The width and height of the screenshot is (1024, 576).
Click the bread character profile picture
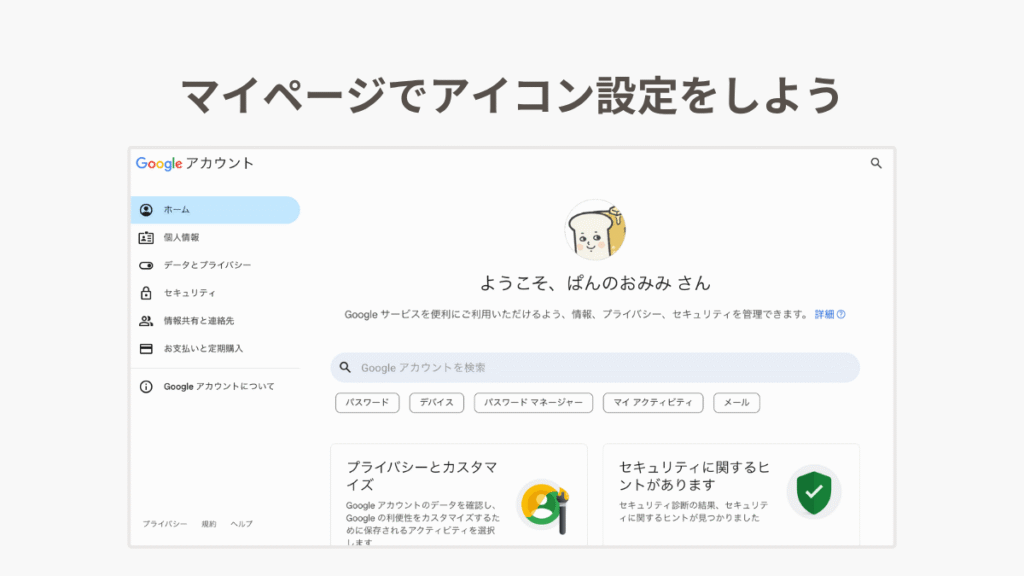pos(595,230)
